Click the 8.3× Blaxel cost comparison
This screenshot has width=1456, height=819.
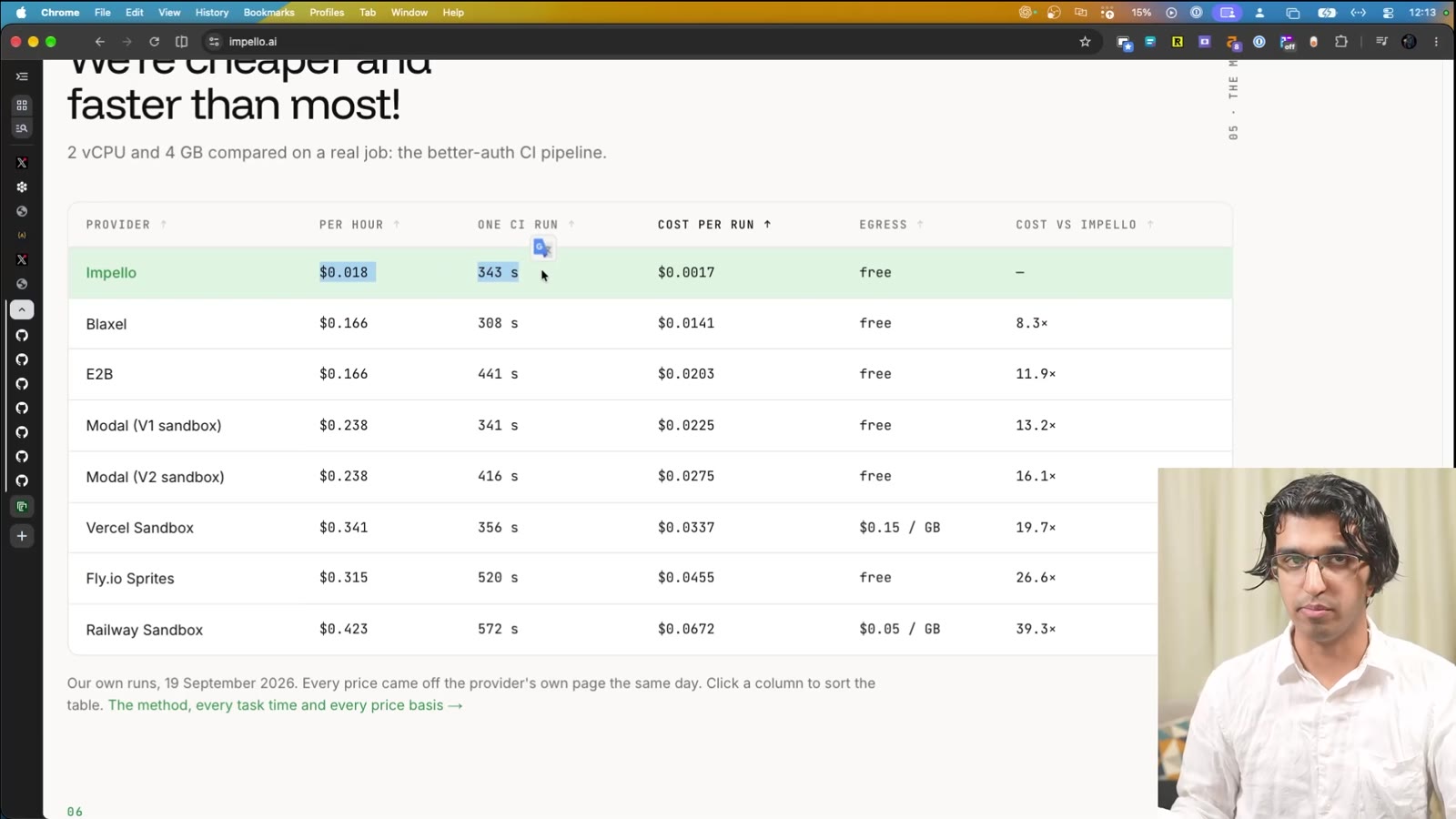pyautogui.click(x=1032, y=323)
